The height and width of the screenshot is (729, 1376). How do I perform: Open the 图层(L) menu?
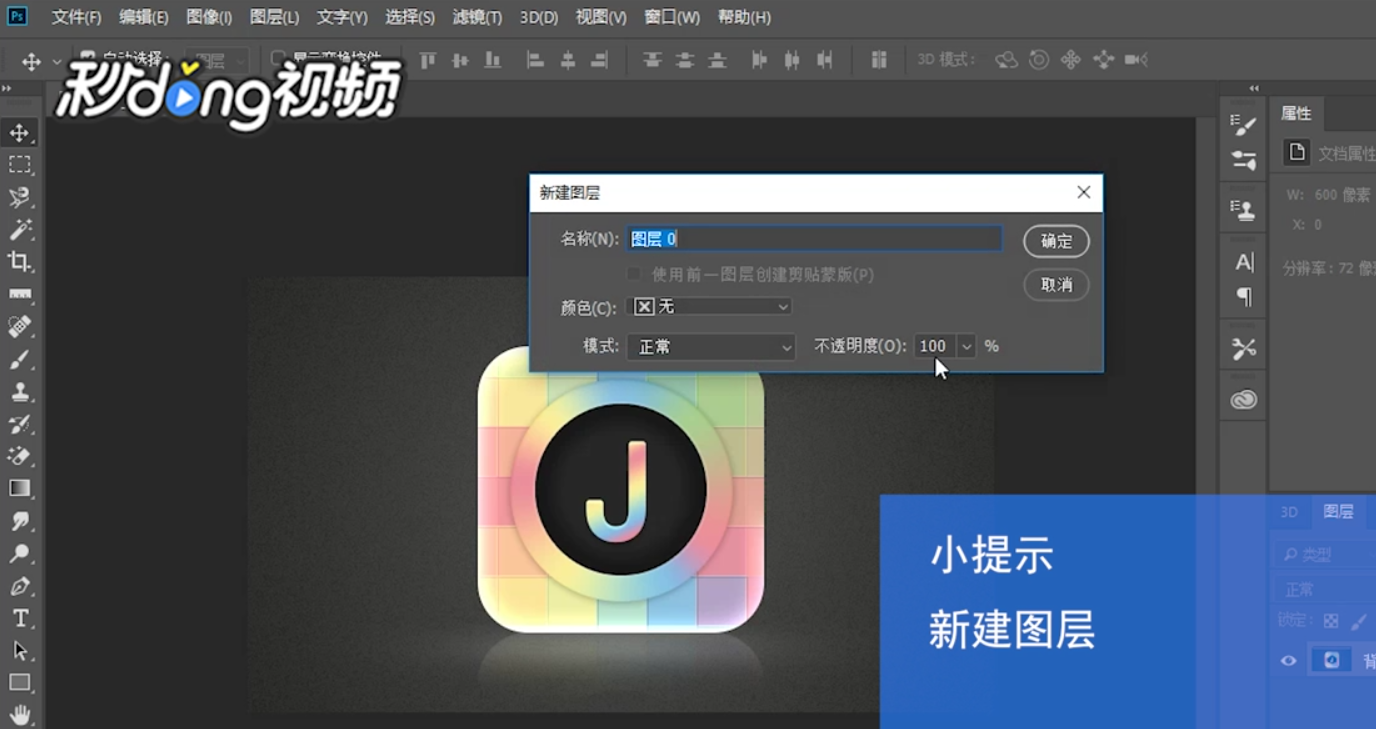(274, 17)
